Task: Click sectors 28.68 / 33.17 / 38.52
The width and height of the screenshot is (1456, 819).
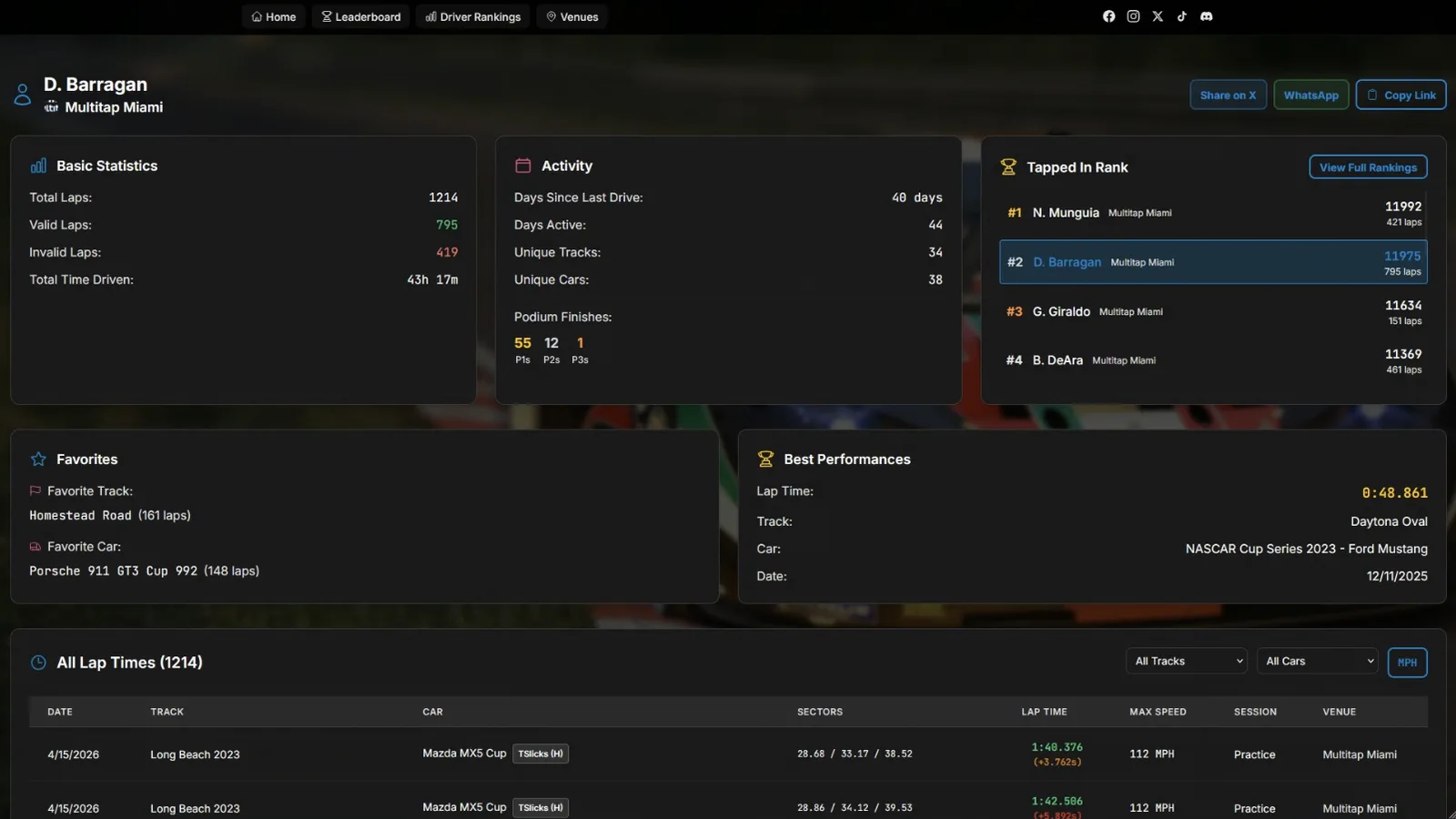Action: 854,753
